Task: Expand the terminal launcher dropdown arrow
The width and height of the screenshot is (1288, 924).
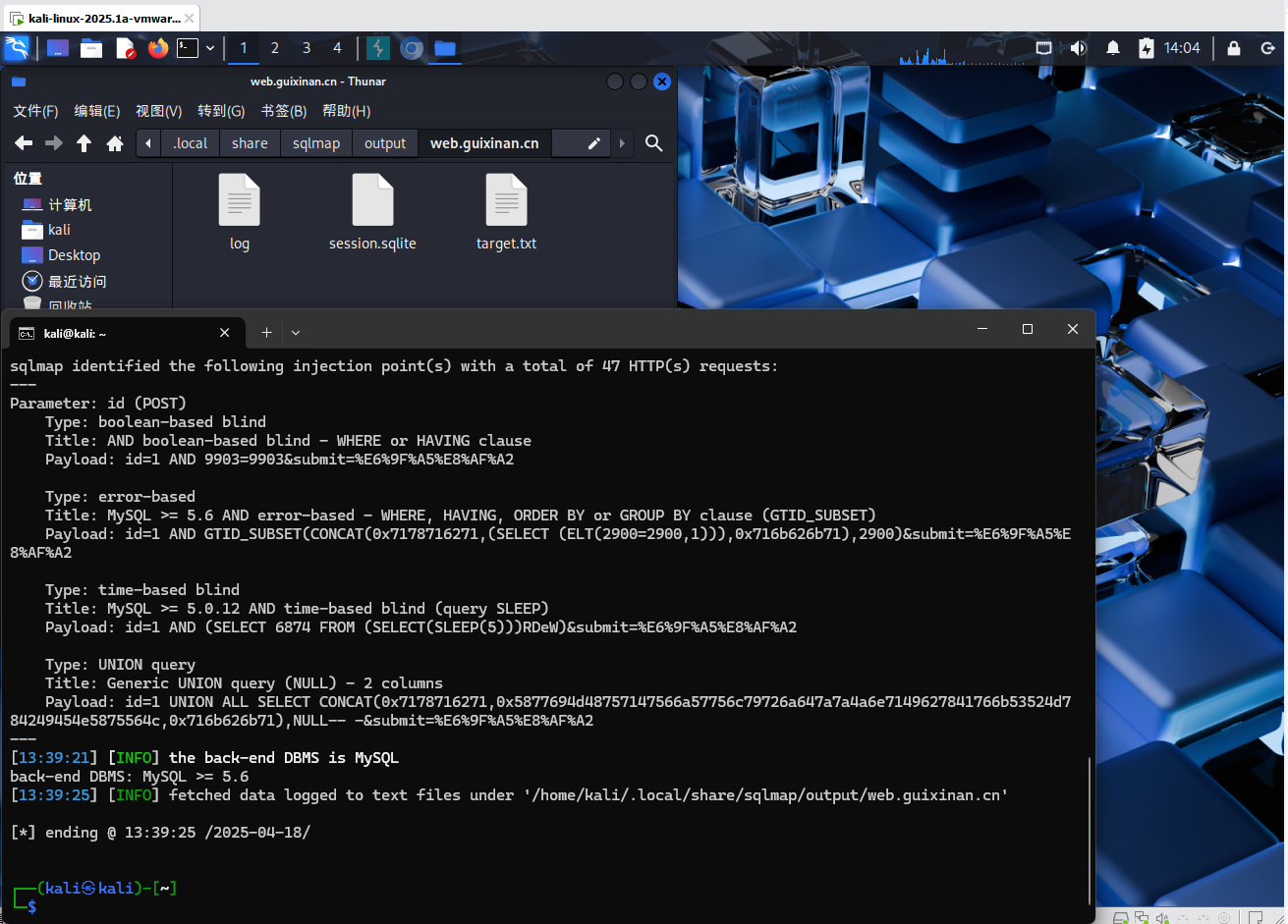Action: click(x=210, y=48)
